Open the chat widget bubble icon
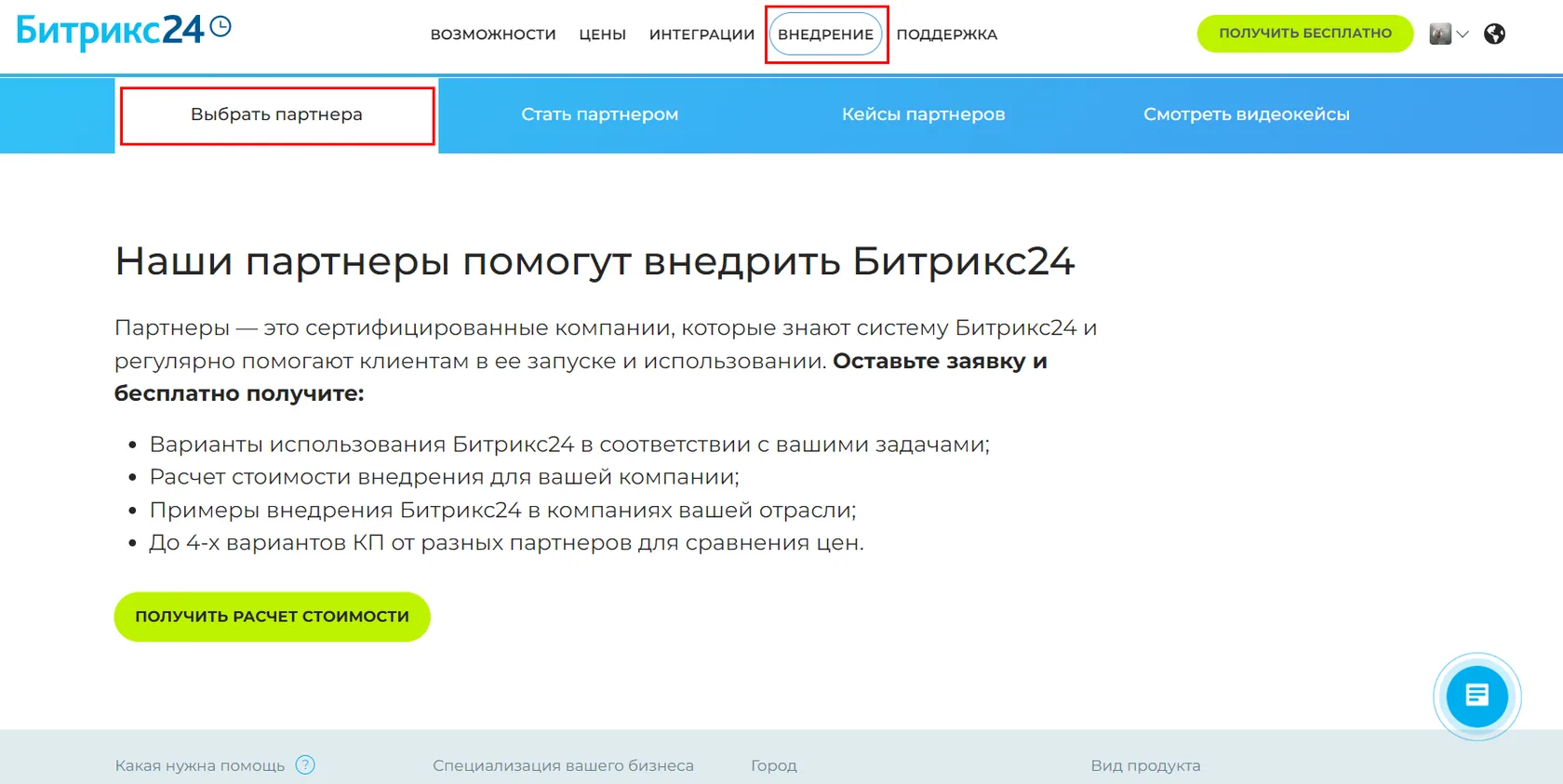This screenshot has width=1563, height=784. tap(1476, 697)
